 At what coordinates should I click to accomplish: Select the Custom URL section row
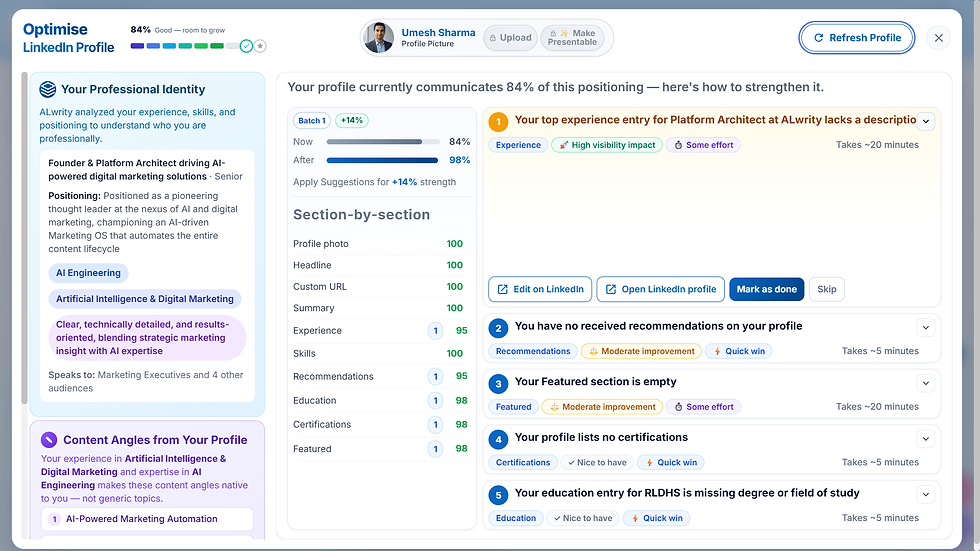381,286
